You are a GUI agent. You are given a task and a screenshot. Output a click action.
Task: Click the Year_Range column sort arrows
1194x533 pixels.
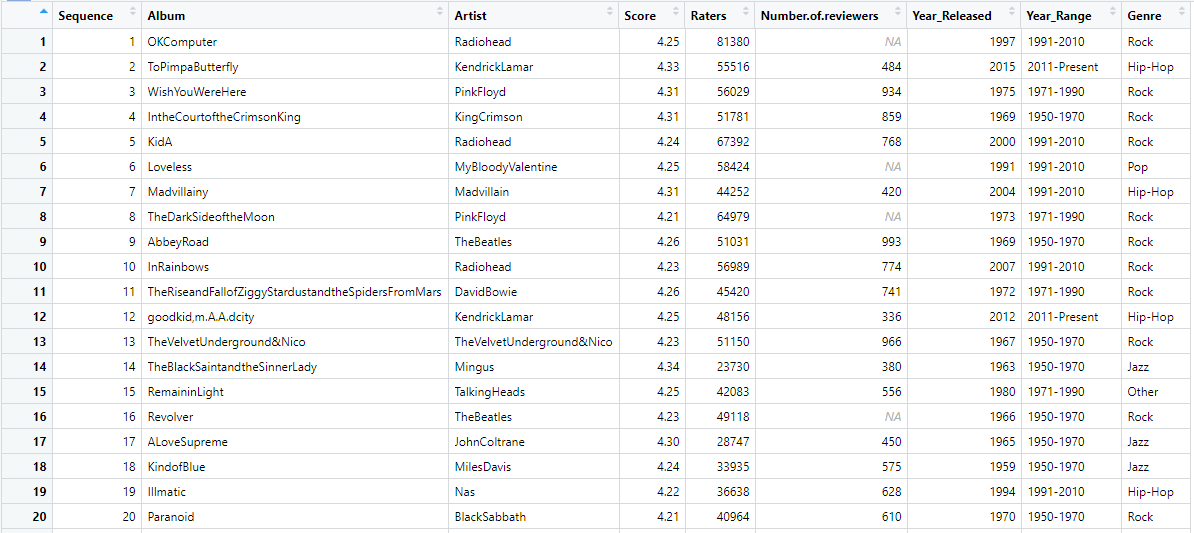click(x=1113, y=12)
